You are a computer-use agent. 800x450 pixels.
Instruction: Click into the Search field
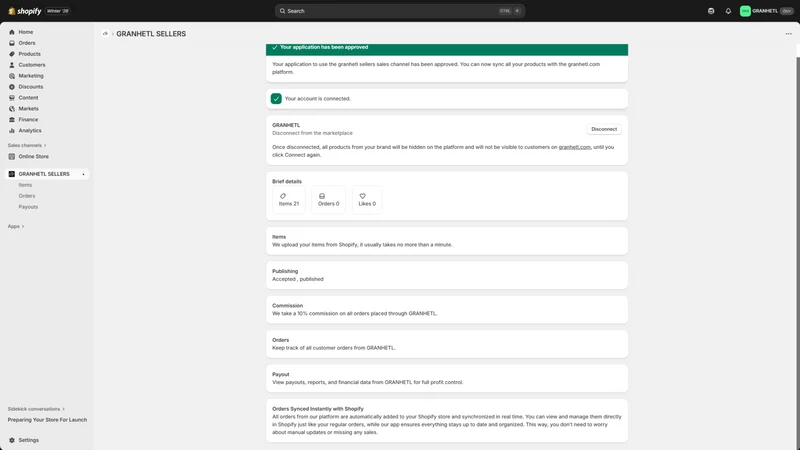[400, 11]
